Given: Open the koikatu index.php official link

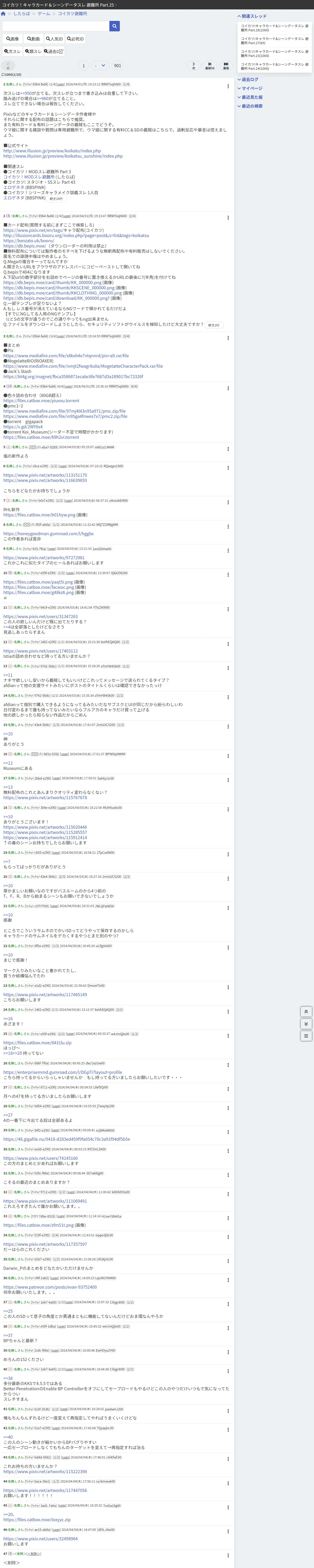Looking at the screenshot, I should [x=52, y=151].
